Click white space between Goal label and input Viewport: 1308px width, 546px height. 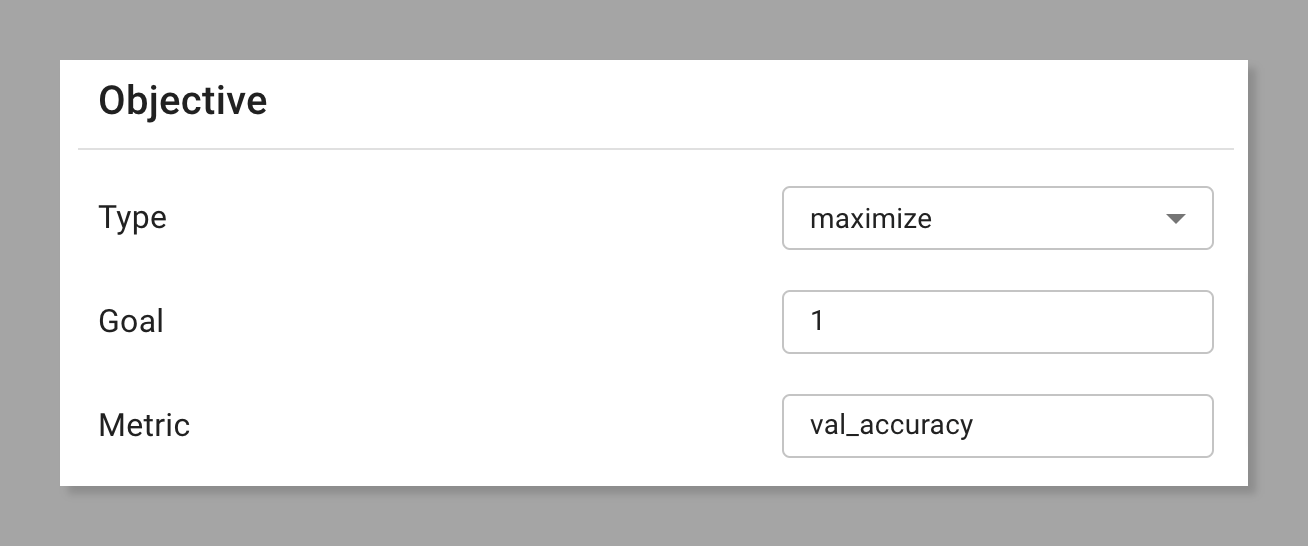472,322
